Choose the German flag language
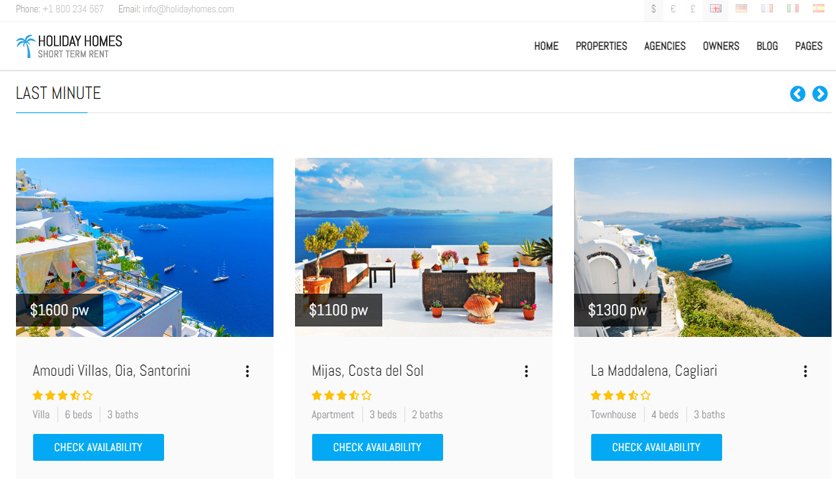The width and height of the screenshot is (836, 484). [x=741, y=9]
